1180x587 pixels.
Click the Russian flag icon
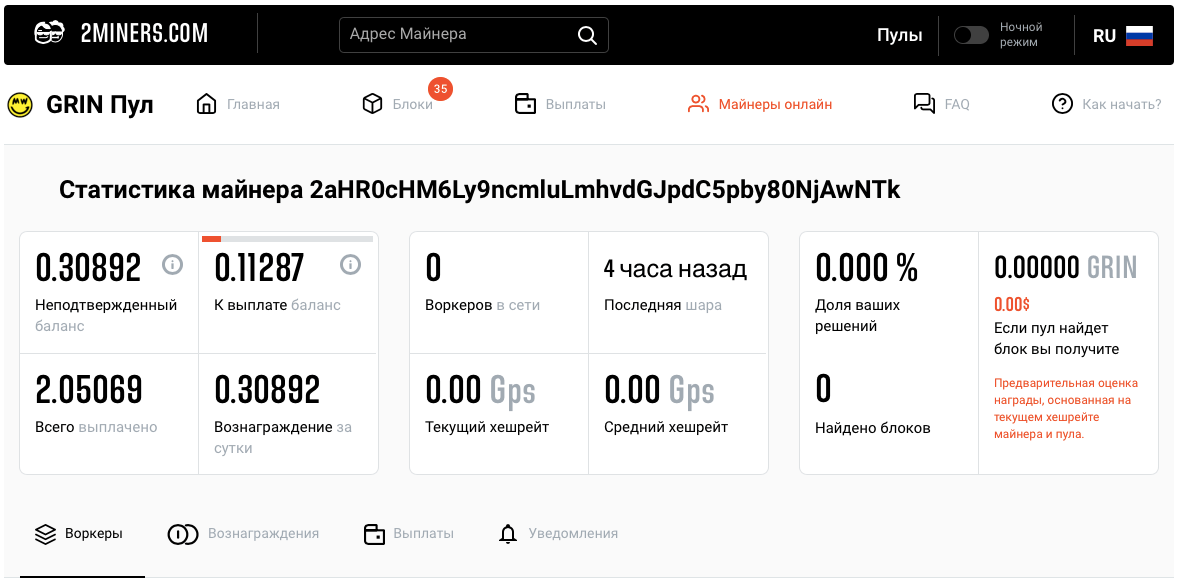tap(1139, 35)
